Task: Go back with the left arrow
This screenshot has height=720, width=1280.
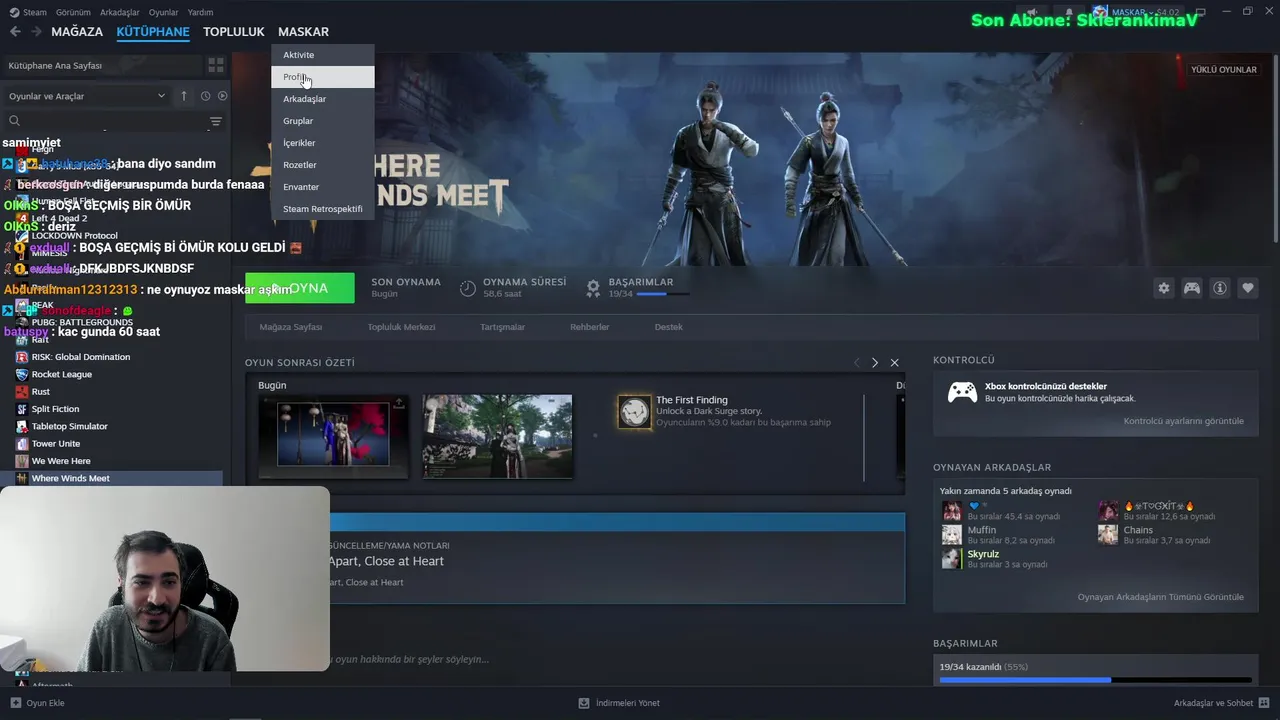Action: click(x=15, y=32)
